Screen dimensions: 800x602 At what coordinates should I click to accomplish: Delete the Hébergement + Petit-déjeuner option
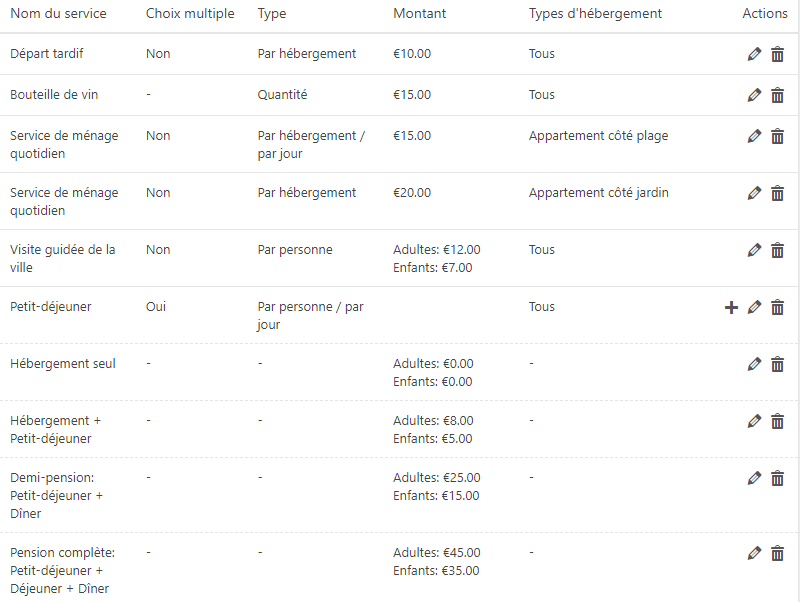pyautogui.click(x=777, y=421)
